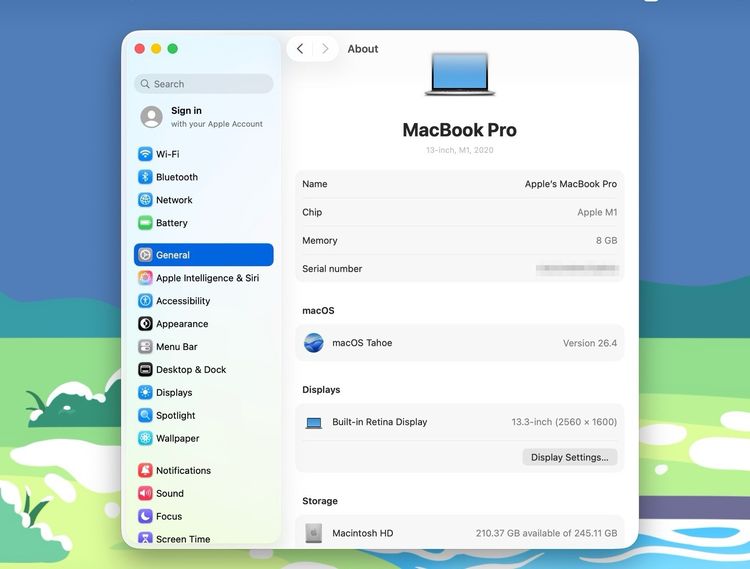Maximize window with the green button
The height and width of the screenshot is (569, 750).
point(173,49)
